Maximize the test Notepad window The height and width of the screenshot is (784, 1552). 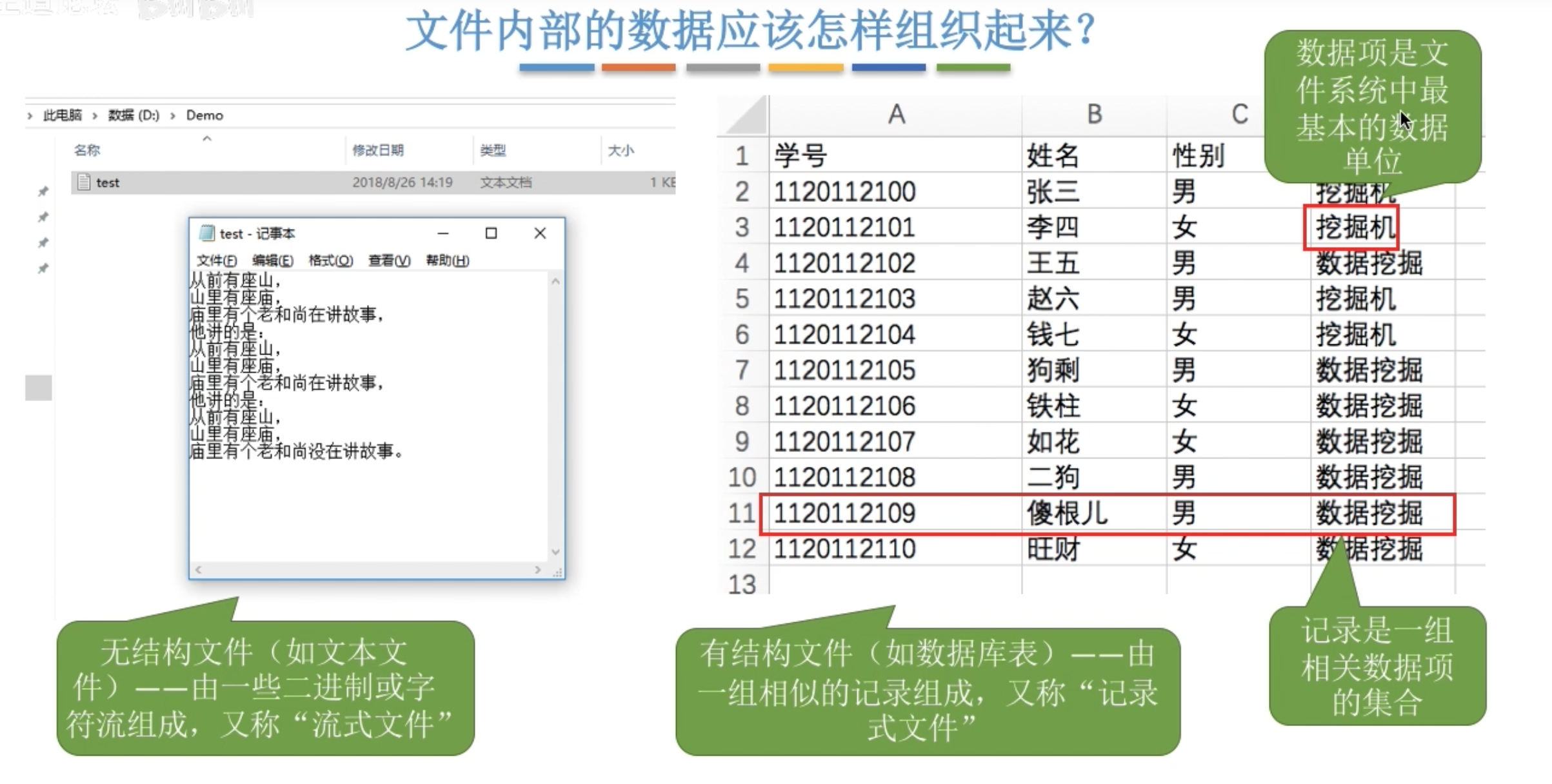pyautogui.click(x=491, y=233)
